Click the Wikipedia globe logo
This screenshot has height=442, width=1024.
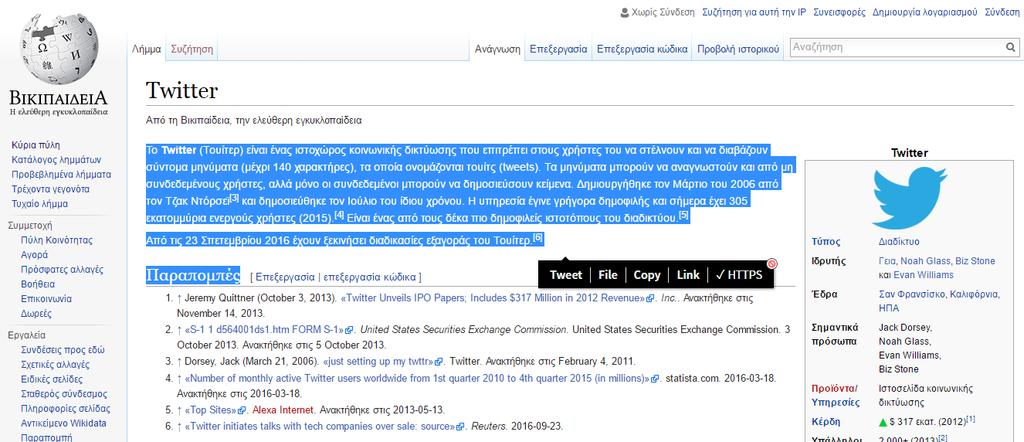coord(59,48)
